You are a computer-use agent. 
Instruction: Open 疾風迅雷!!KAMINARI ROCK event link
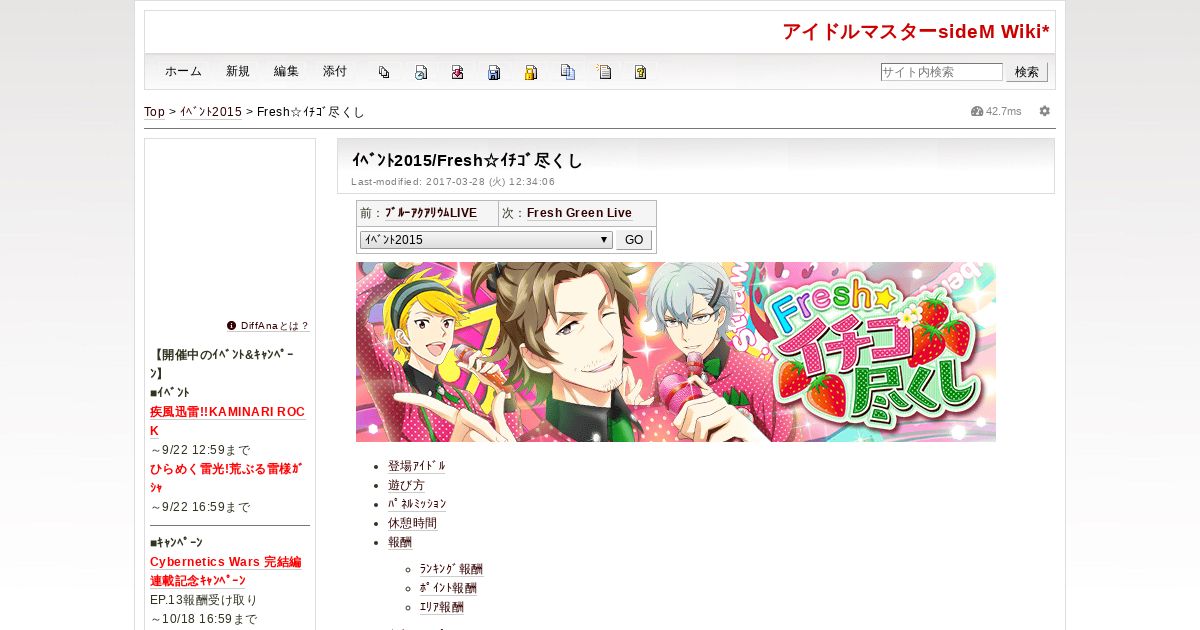coord(227,421)
